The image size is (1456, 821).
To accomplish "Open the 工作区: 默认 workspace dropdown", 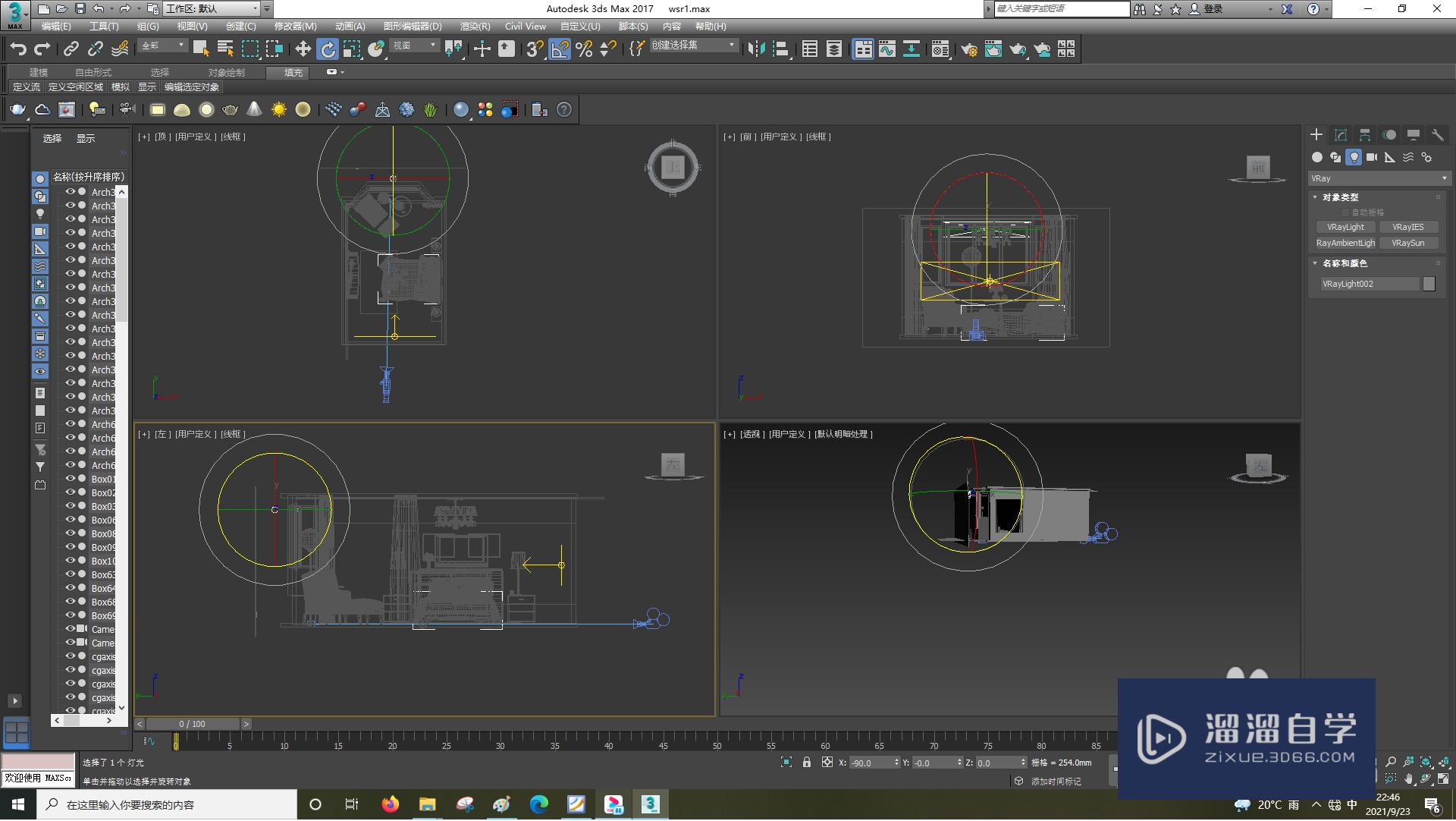I will [211, 9].
